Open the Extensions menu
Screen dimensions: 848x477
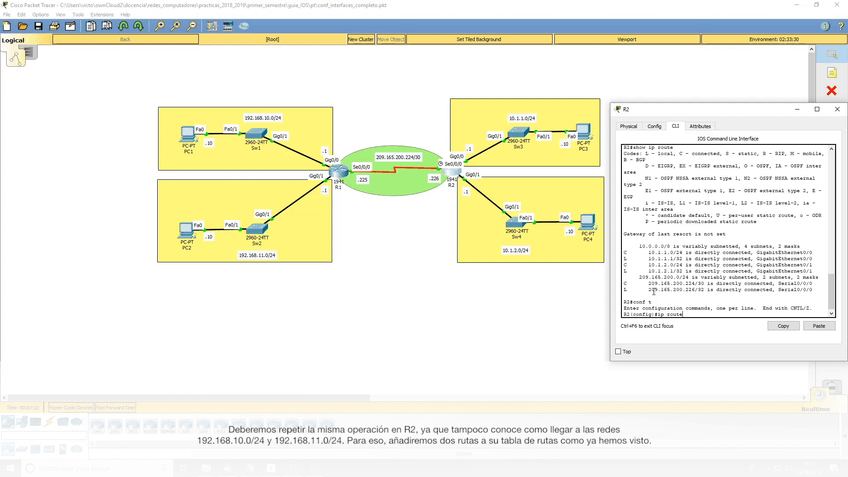(102, 15)
